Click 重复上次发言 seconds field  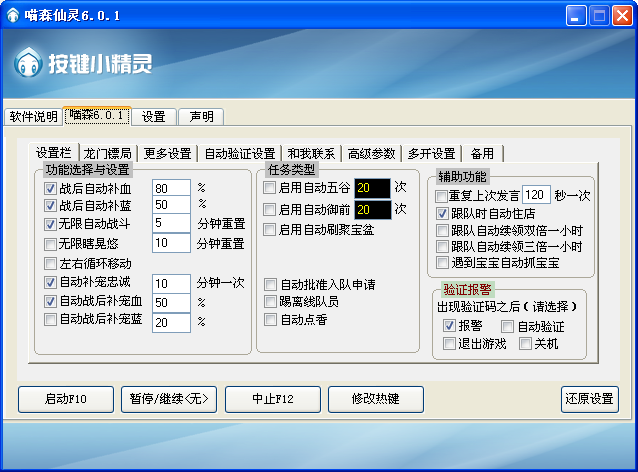click(536, 195)
